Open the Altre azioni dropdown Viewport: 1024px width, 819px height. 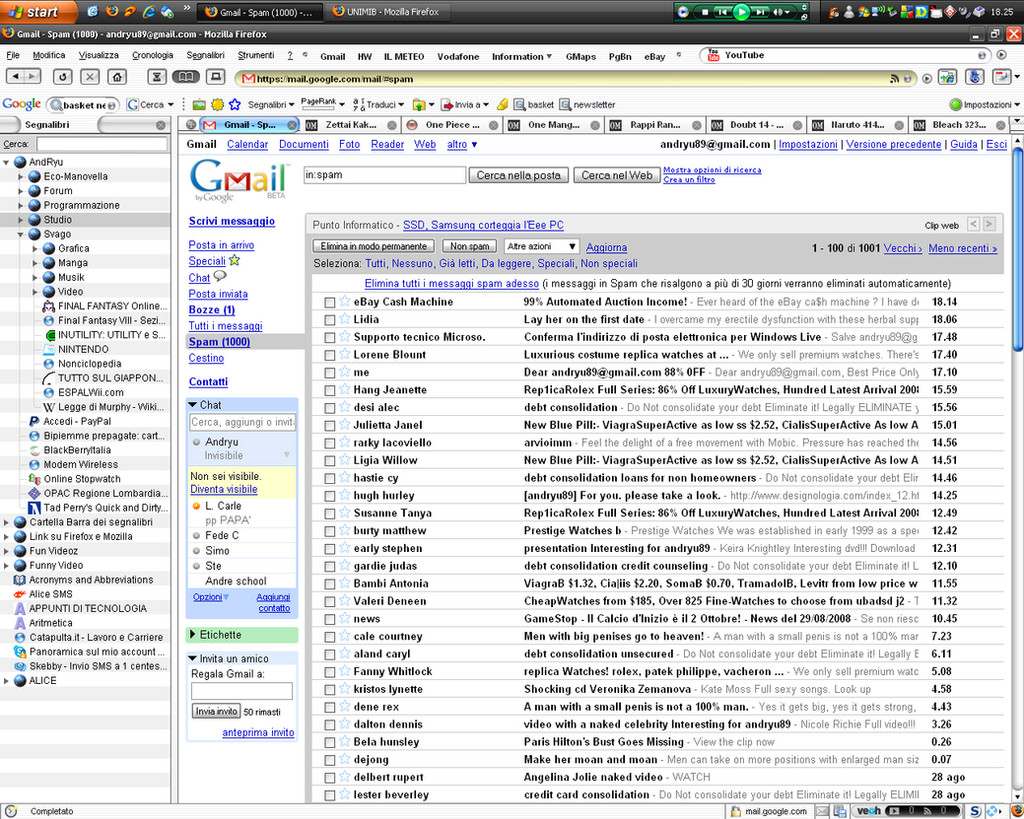point(542,246)
